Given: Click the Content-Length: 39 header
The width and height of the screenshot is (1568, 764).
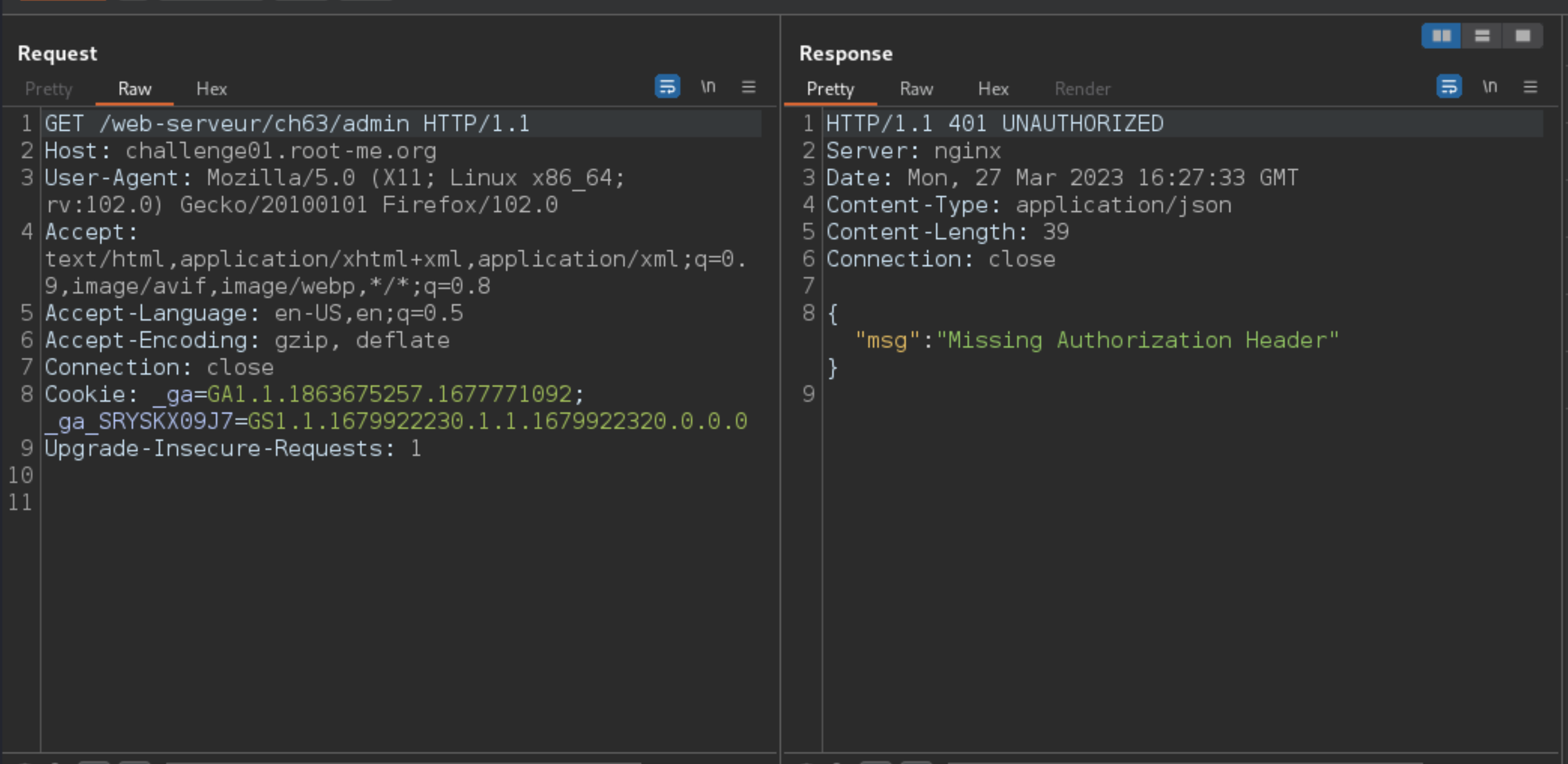Looking at the screenshot, I should (947, 232).
